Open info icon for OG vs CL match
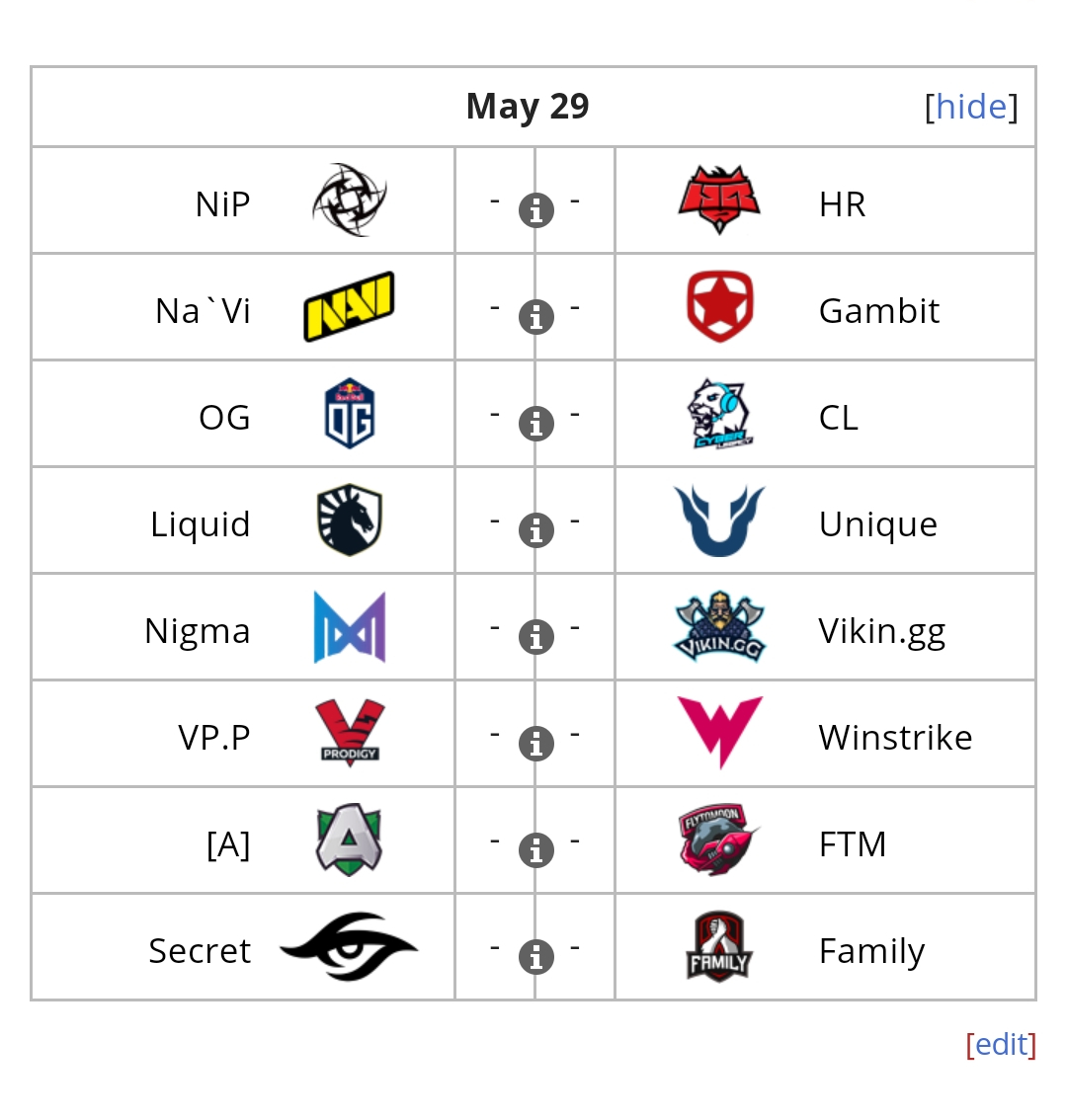The height and width of the screenshot is (1120, 1067). tap(536, 424)
